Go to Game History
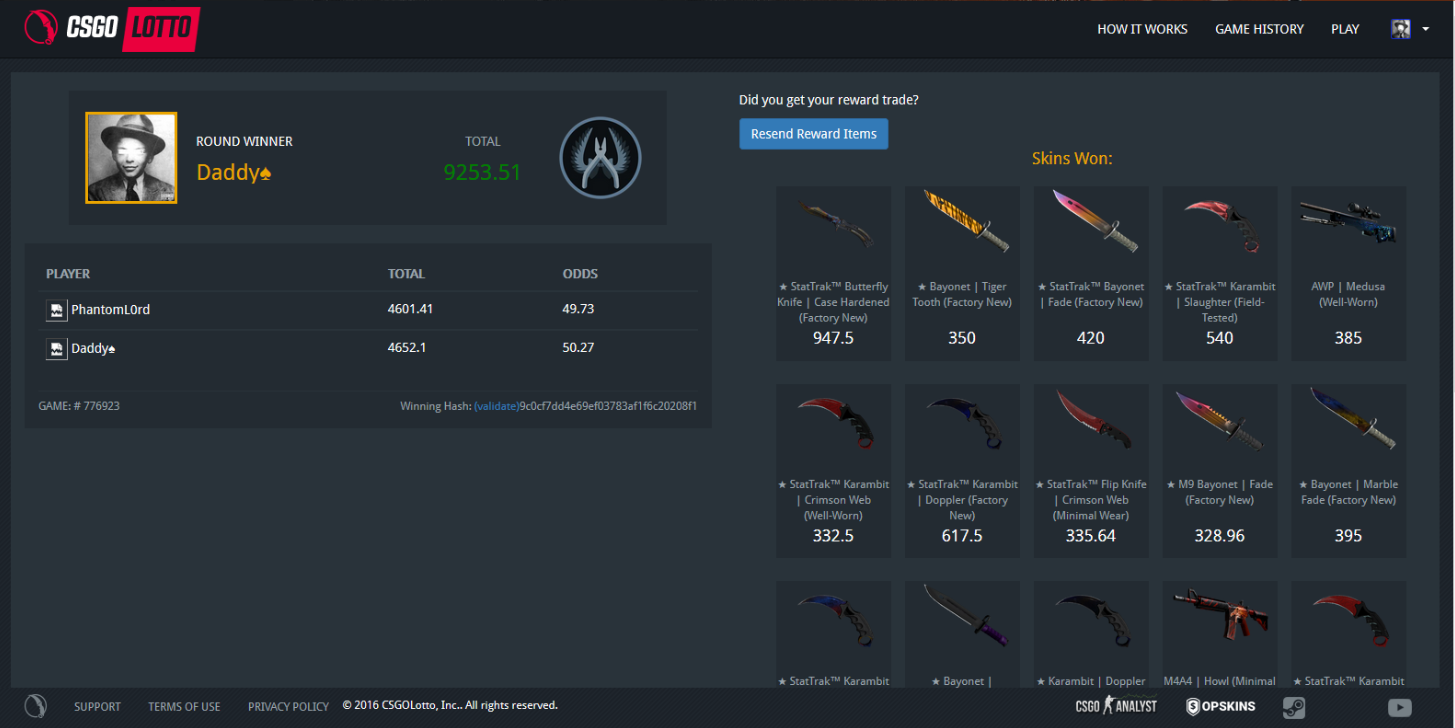Screen dimensions: 1455x728 tap(1259, 29)
